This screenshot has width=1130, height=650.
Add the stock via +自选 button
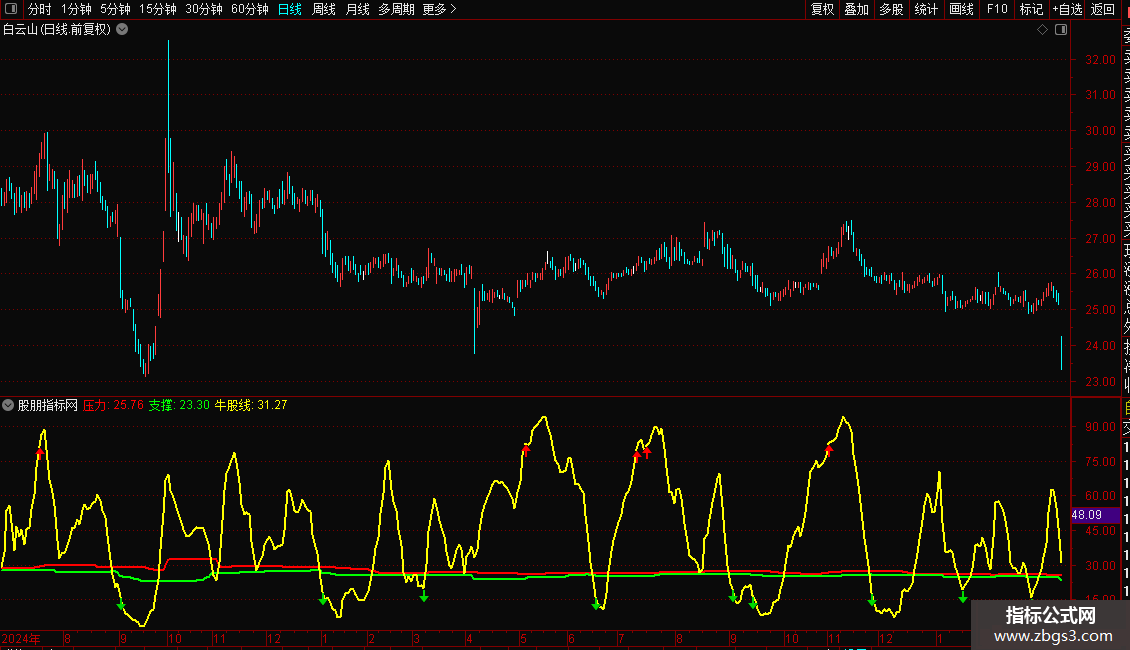pyautogui.click(x=1067, y=9)
